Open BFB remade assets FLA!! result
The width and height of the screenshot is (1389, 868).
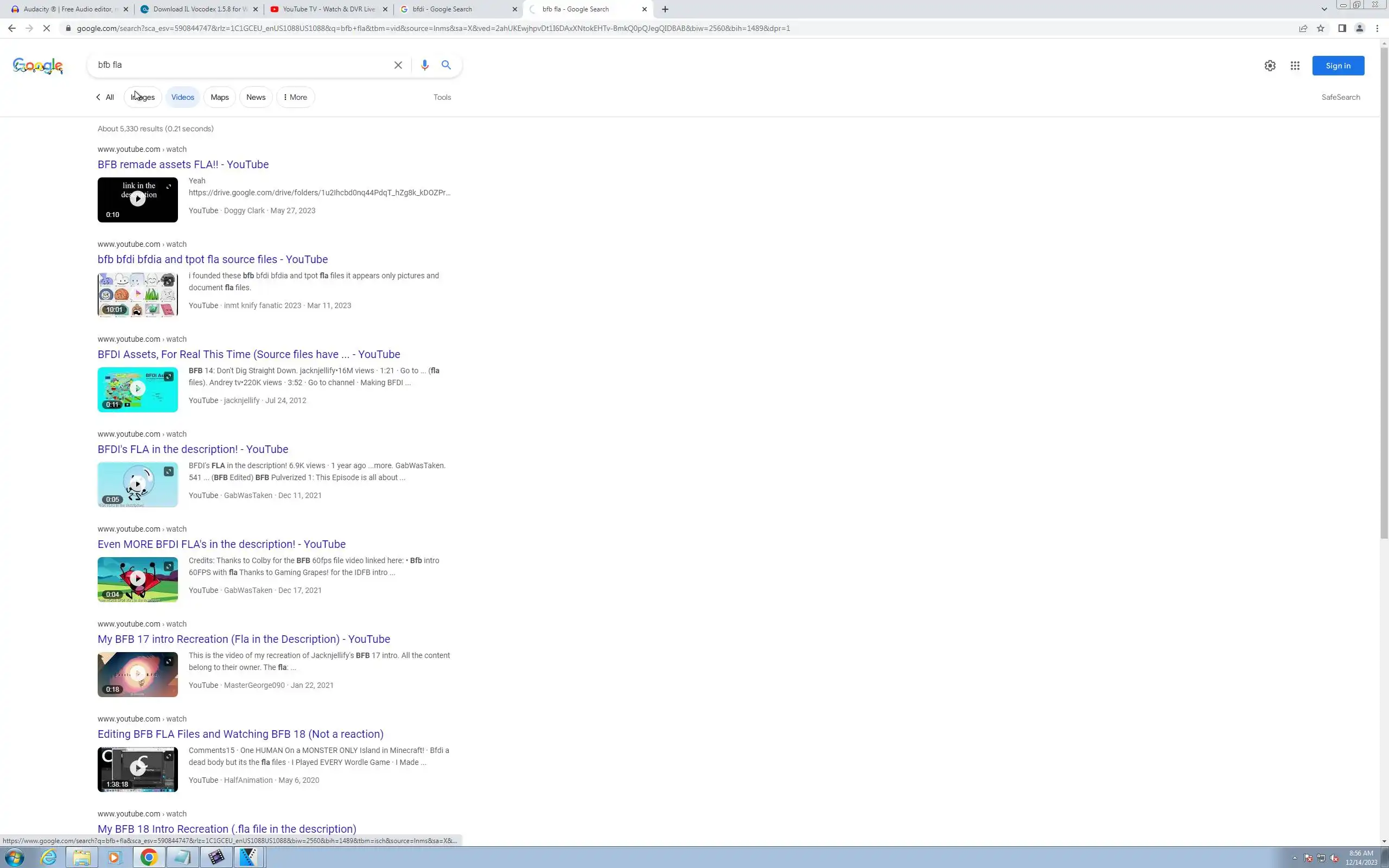(x=183, y=164)
